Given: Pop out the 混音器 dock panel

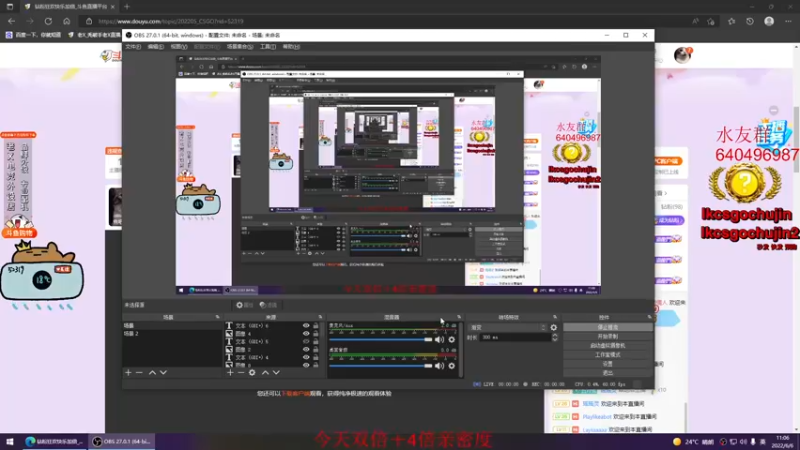Looking at the screenshot, I should coord(459,317).
